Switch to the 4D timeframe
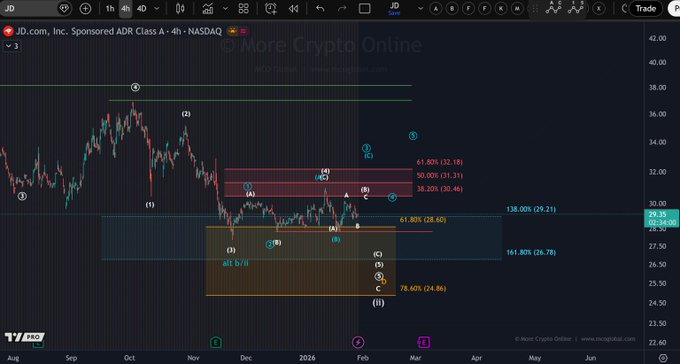This screenshot has height=364, width=680. [x=141, y=8]
